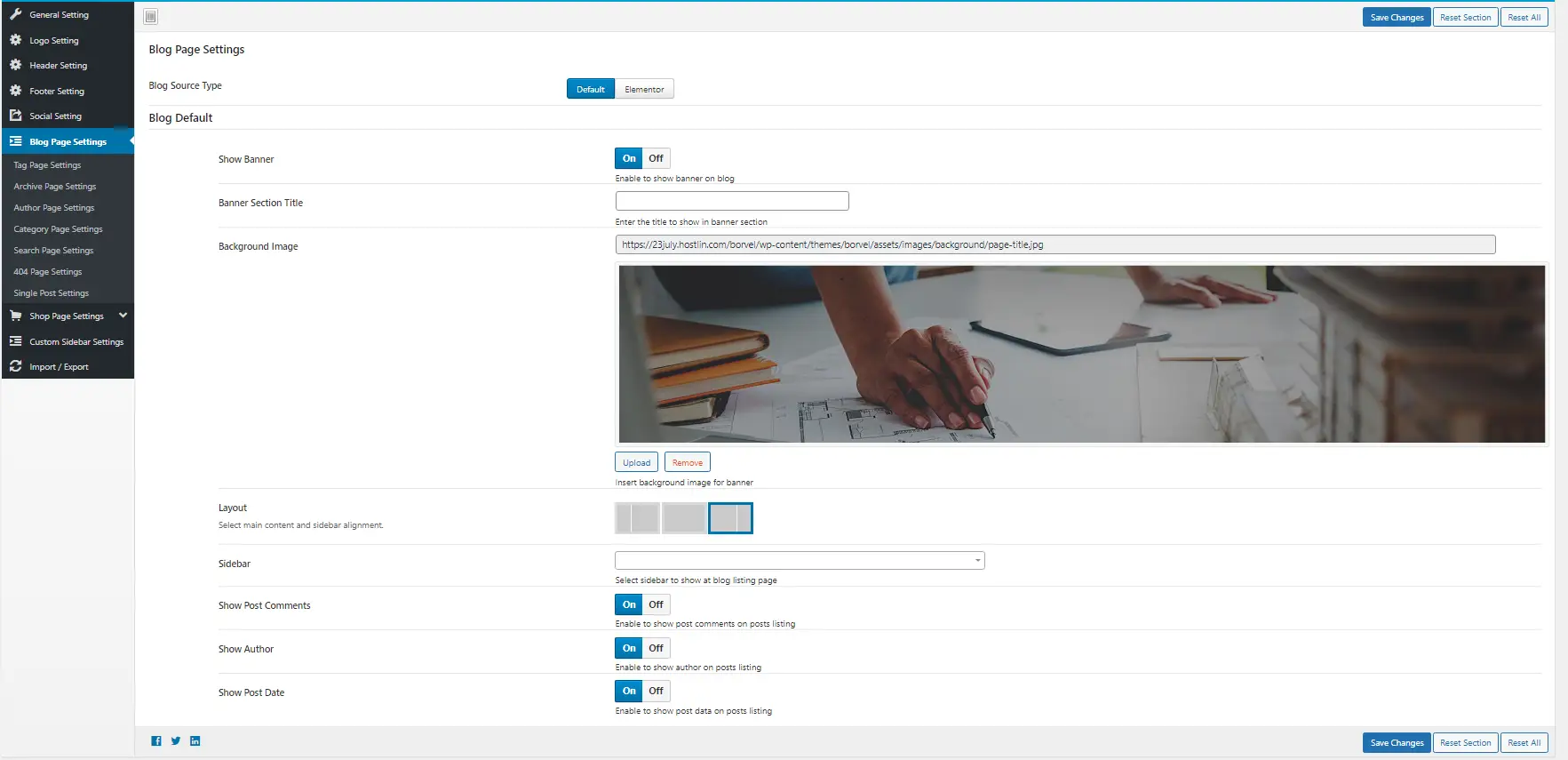Disable Show Post Comments with Off
The width and height of the screenshot is (1568, 760).
pyautogui.click(x=656, y=605)
